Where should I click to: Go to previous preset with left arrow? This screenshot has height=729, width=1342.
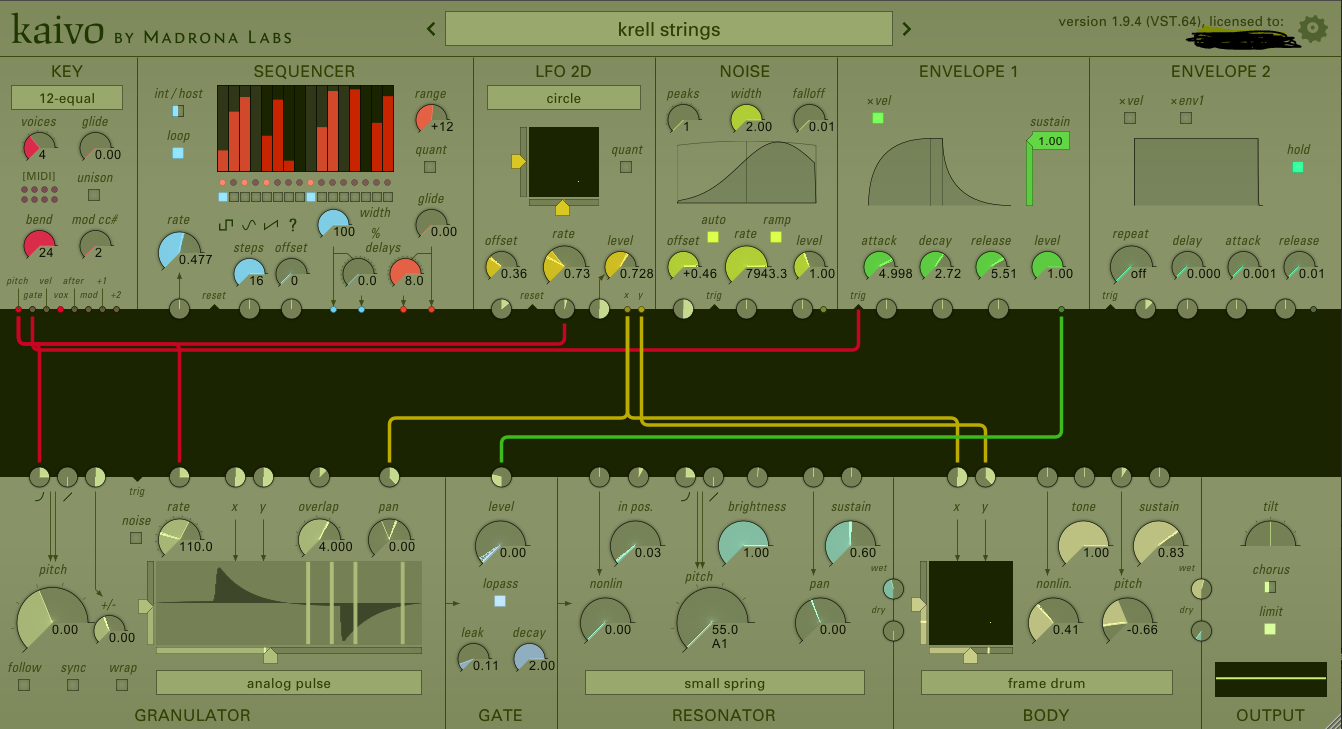[431, 29]
